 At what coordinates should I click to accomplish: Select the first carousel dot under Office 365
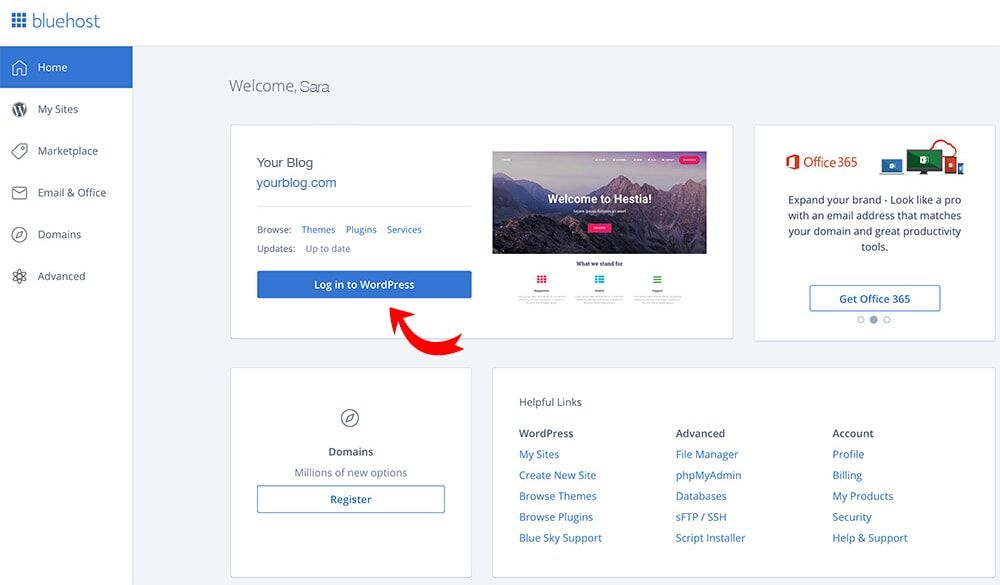tap(861, 320)
